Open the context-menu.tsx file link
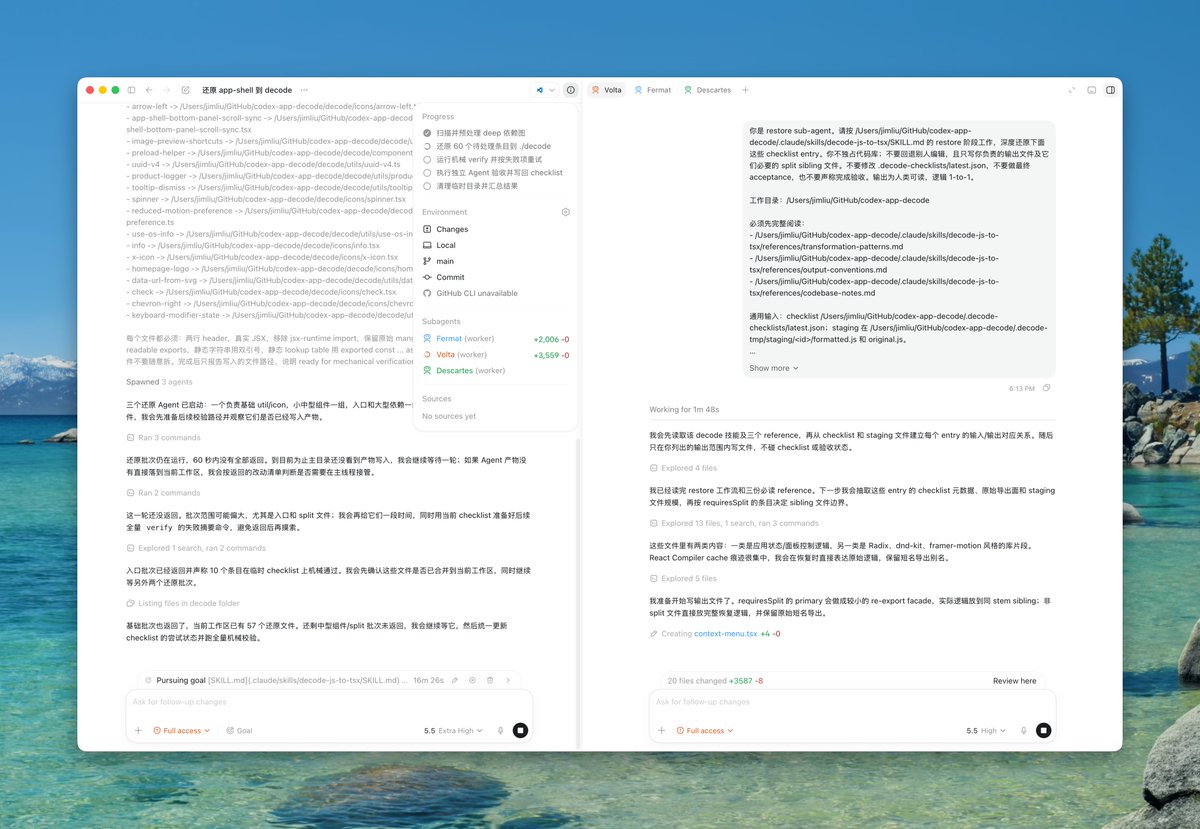 (725, 633)
